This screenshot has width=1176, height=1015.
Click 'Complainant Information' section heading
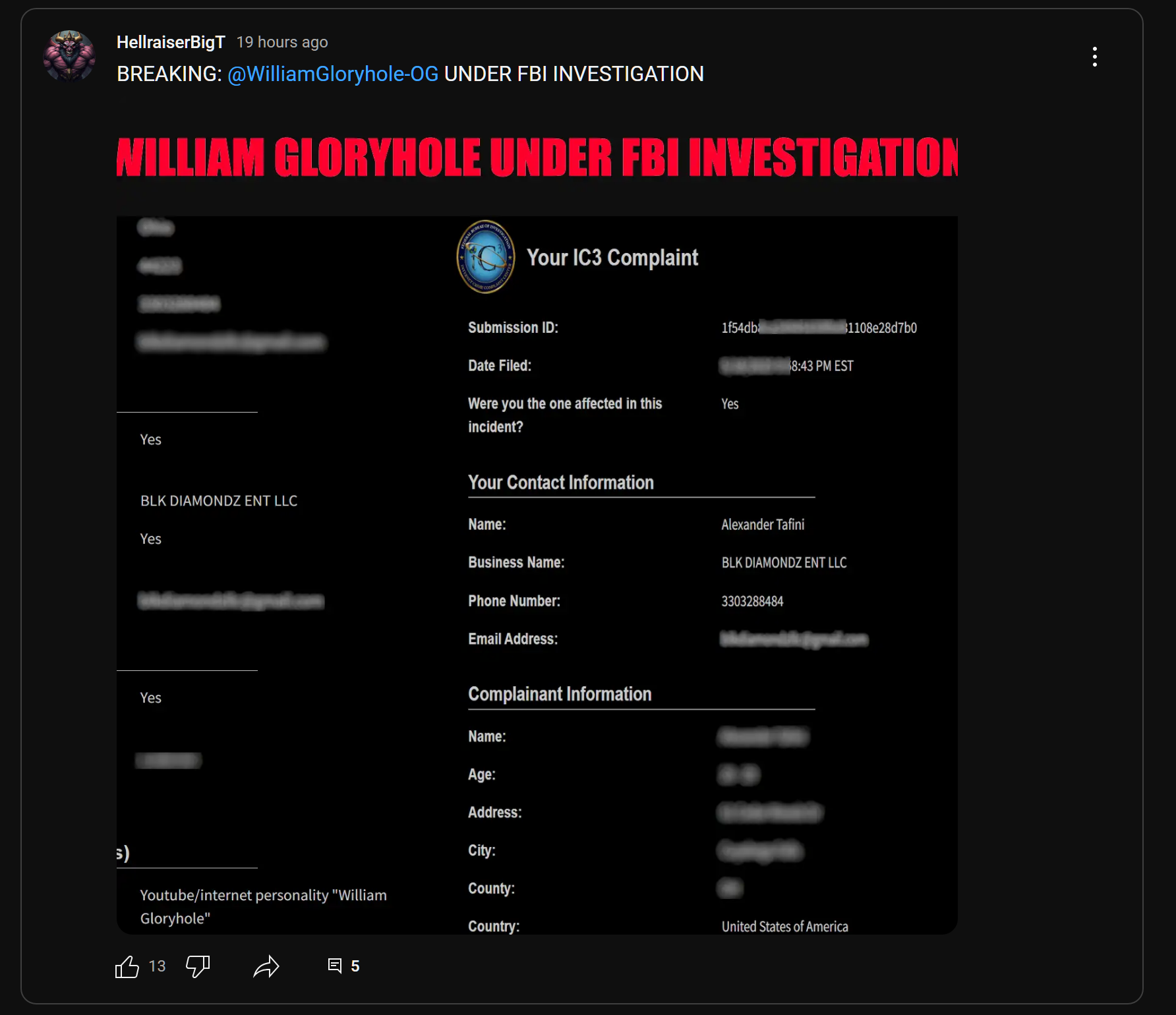pos(560,694)
